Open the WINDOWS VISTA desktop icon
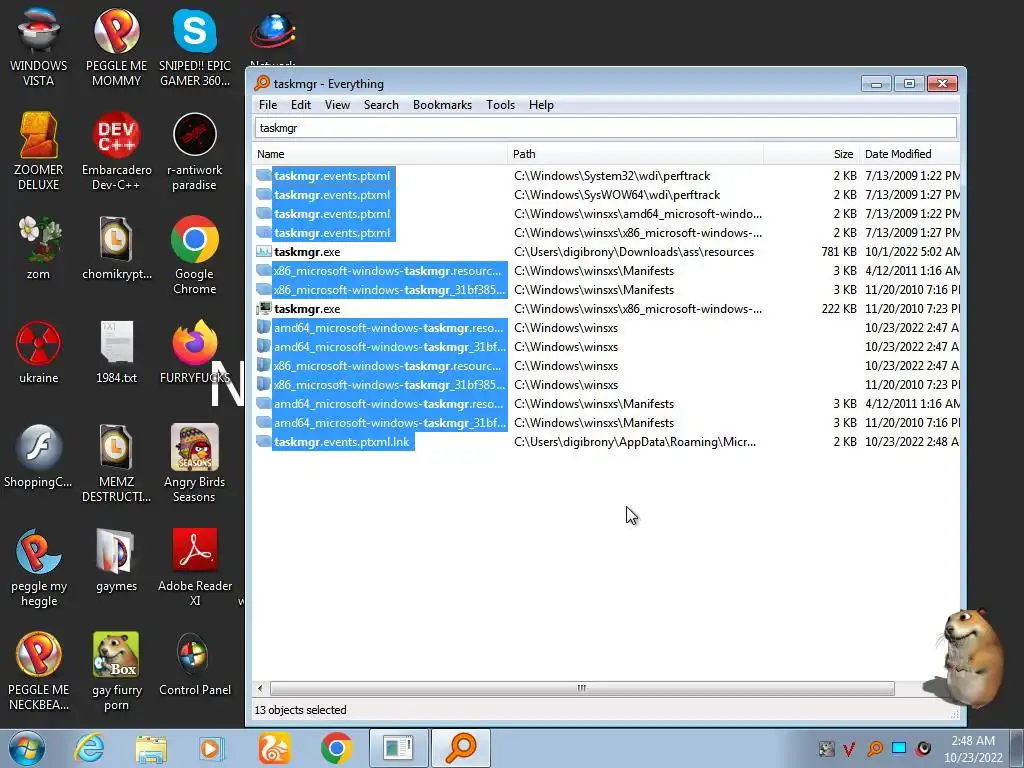1024x768 pixels. pyautogui.click(x=39, y=47)
